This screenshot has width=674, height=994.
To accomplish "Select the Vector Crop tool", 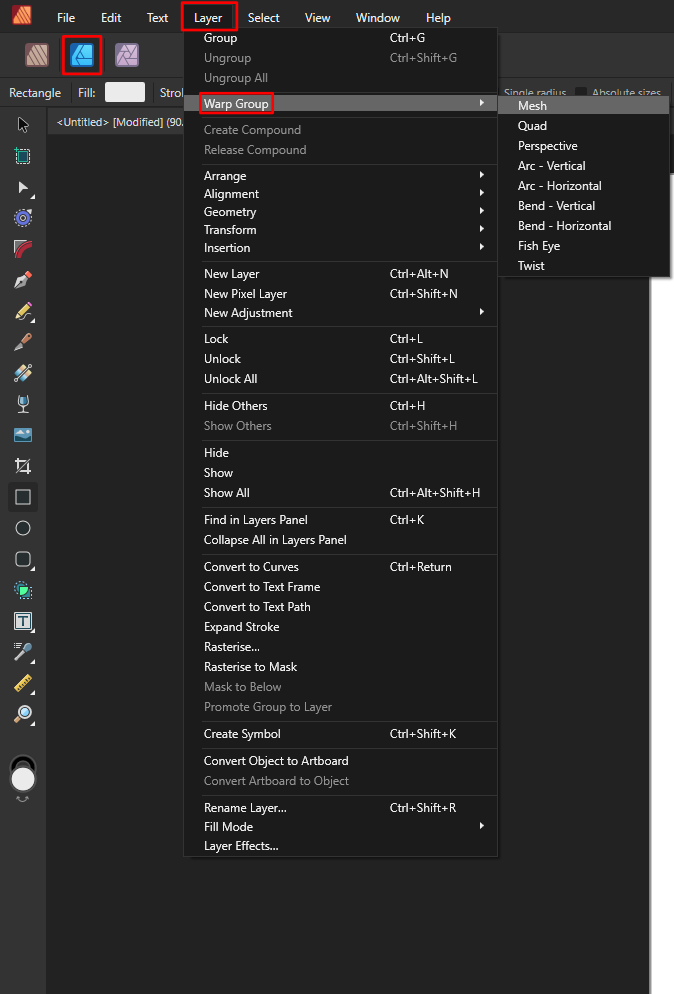I will click(x=23, y=465).
